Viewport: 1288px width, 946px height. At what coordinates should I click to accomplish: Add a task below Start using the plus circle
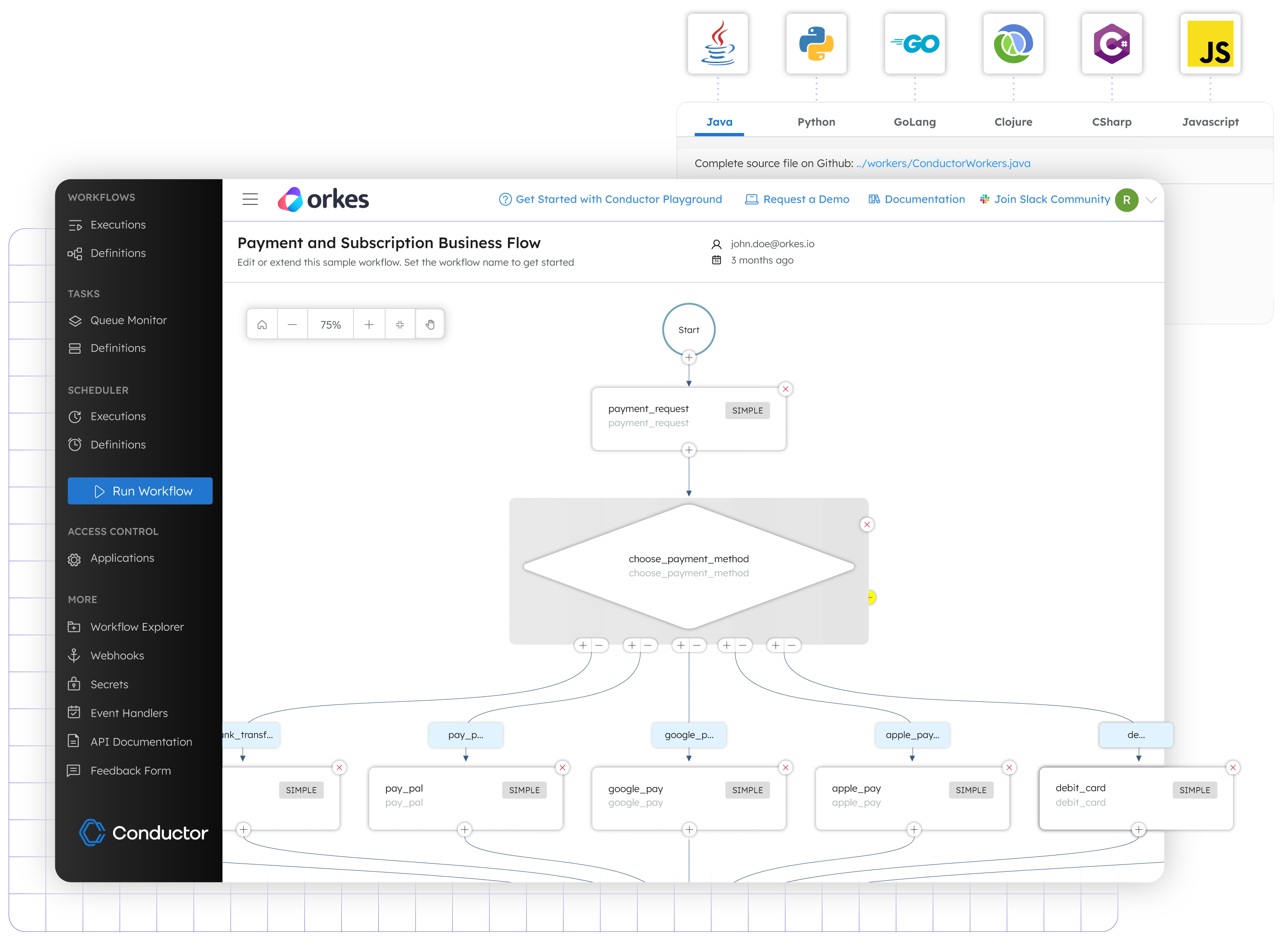pos(689,357)
